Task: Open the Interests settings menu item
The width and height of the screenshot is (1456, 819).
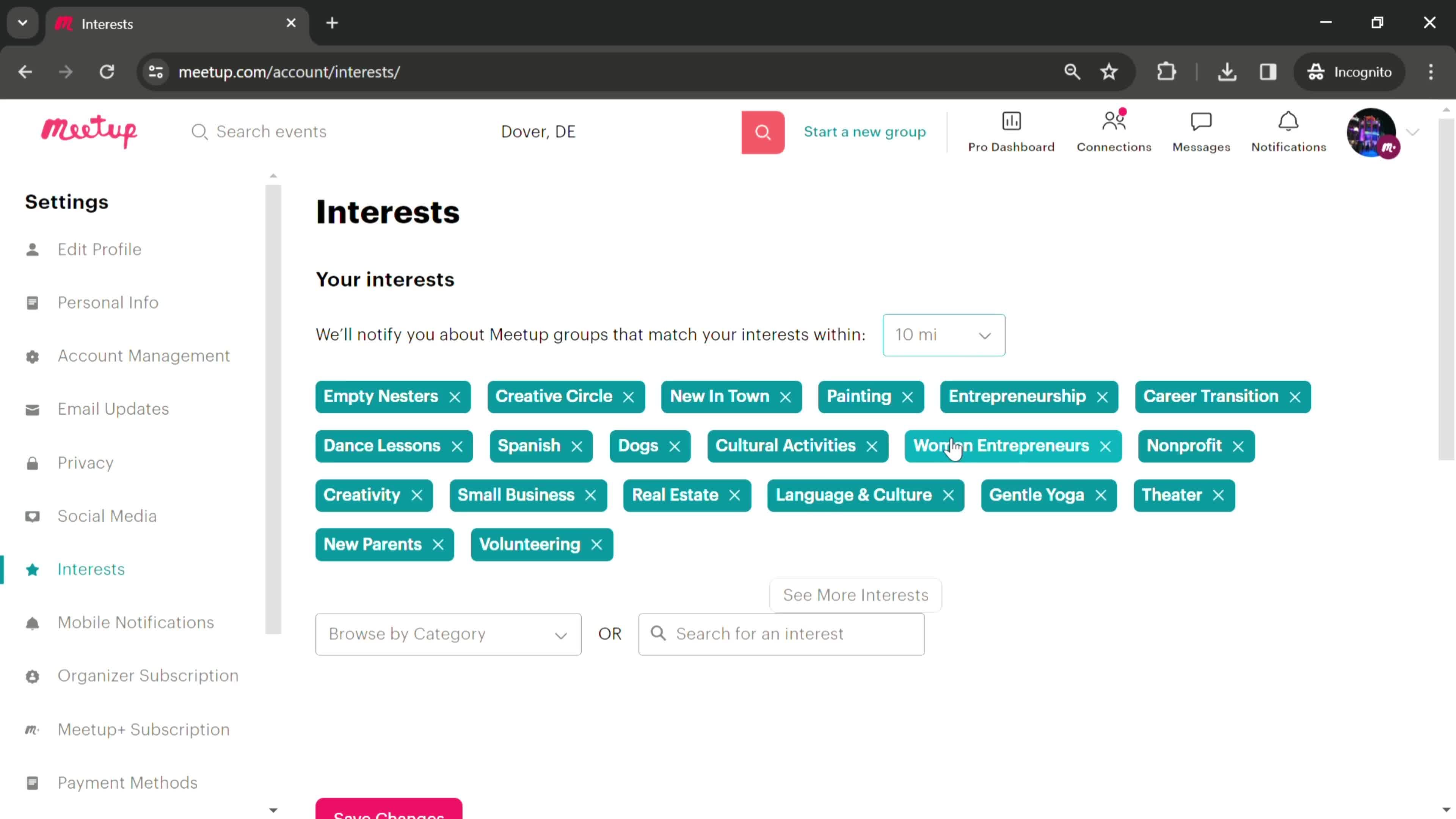Action: (x=91, y=568)
